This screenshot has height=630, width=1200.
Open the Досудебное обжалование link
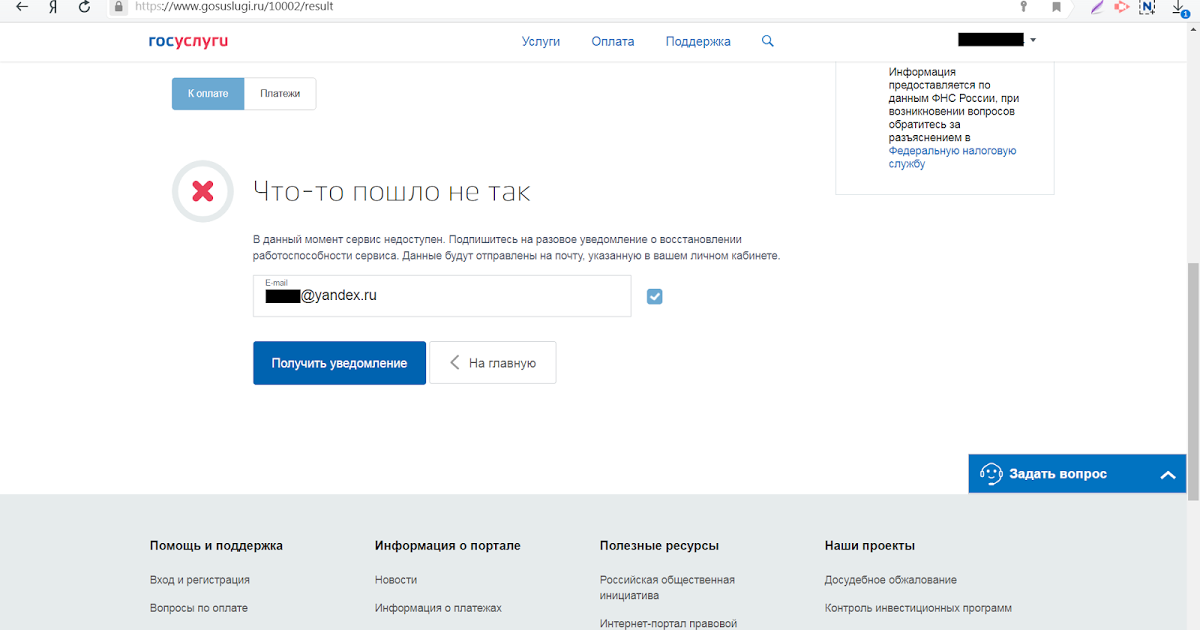click(891, 580)
